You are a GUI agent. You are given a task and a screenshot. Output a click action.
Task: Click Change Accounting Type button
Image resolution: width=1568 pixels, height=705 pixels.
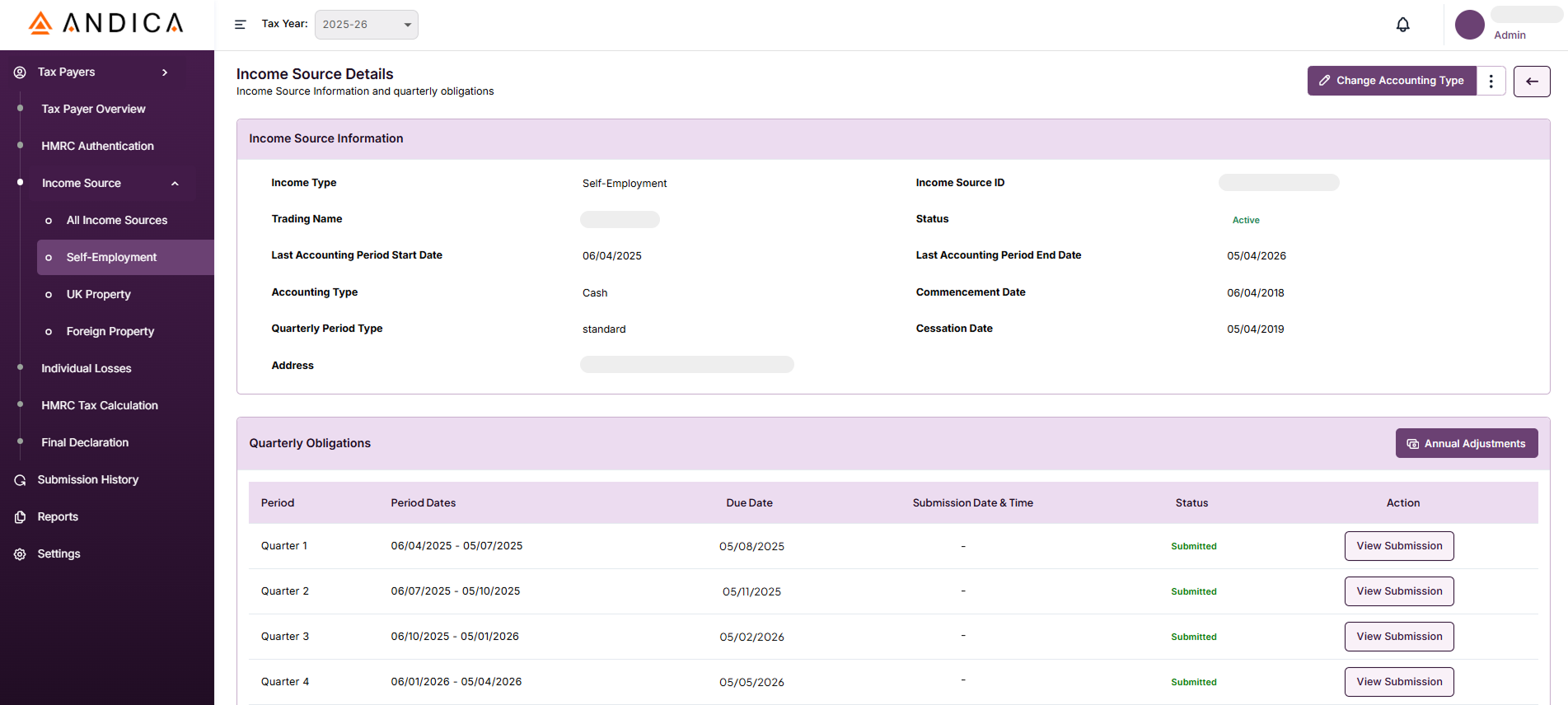click(1391, 81)
